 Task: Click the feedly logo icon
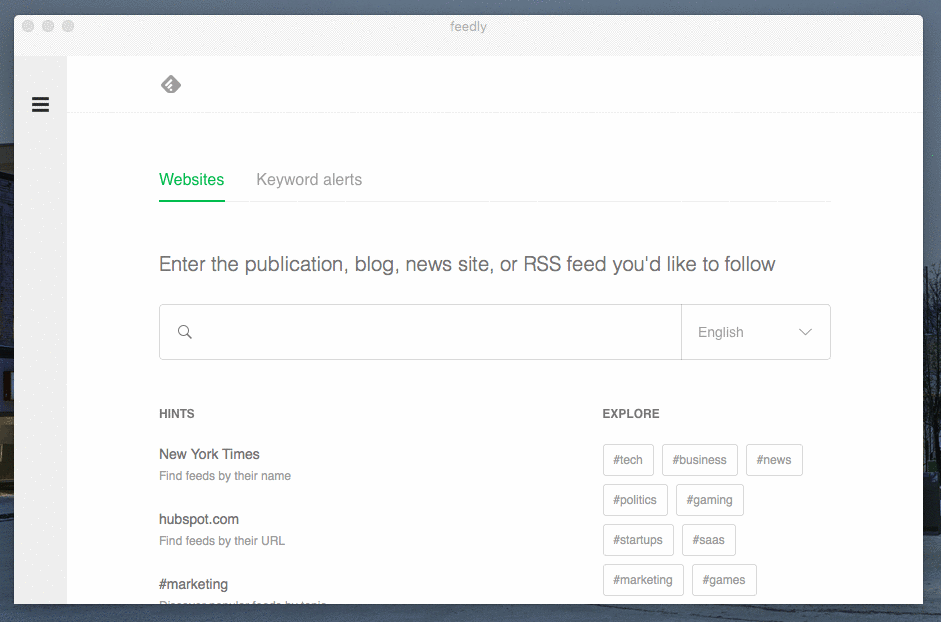tap(171, 85)
